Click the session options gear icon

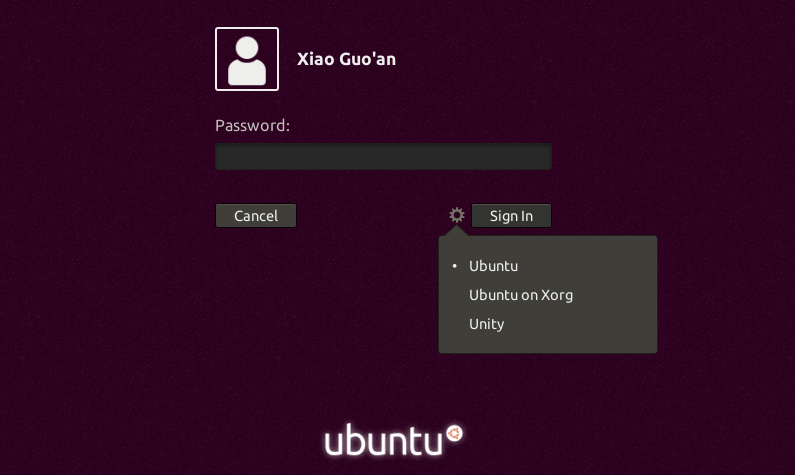[x=457, y=215]
